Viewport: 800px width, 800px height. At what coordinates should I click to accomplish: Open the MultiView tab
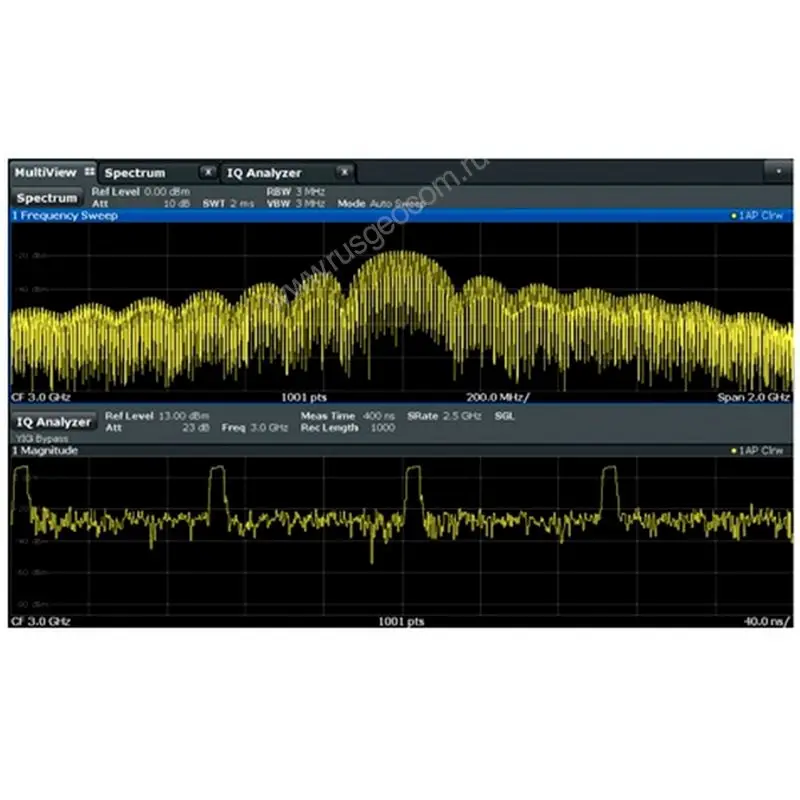(x=45, y=173)
